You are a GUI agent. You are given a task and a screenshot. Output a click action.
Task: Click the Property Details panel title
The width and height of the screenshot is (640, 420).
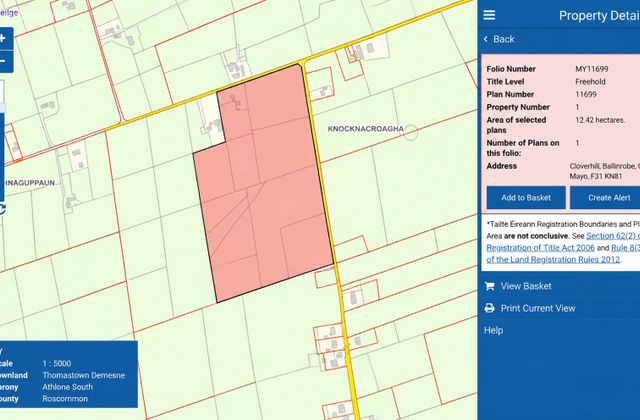[x=599, y=16]
